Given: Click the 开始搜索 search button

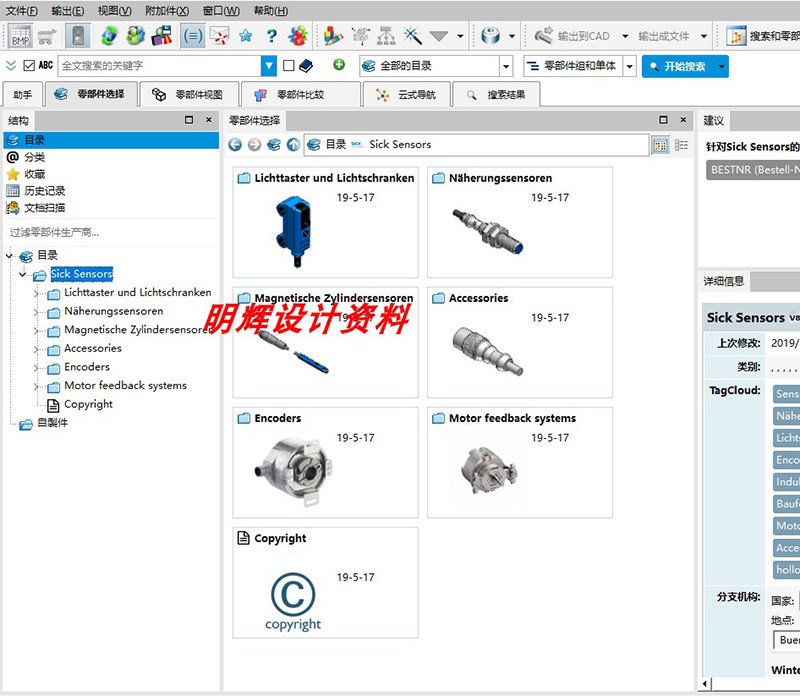Looking at the screenshot, I should tap(679, 66).
